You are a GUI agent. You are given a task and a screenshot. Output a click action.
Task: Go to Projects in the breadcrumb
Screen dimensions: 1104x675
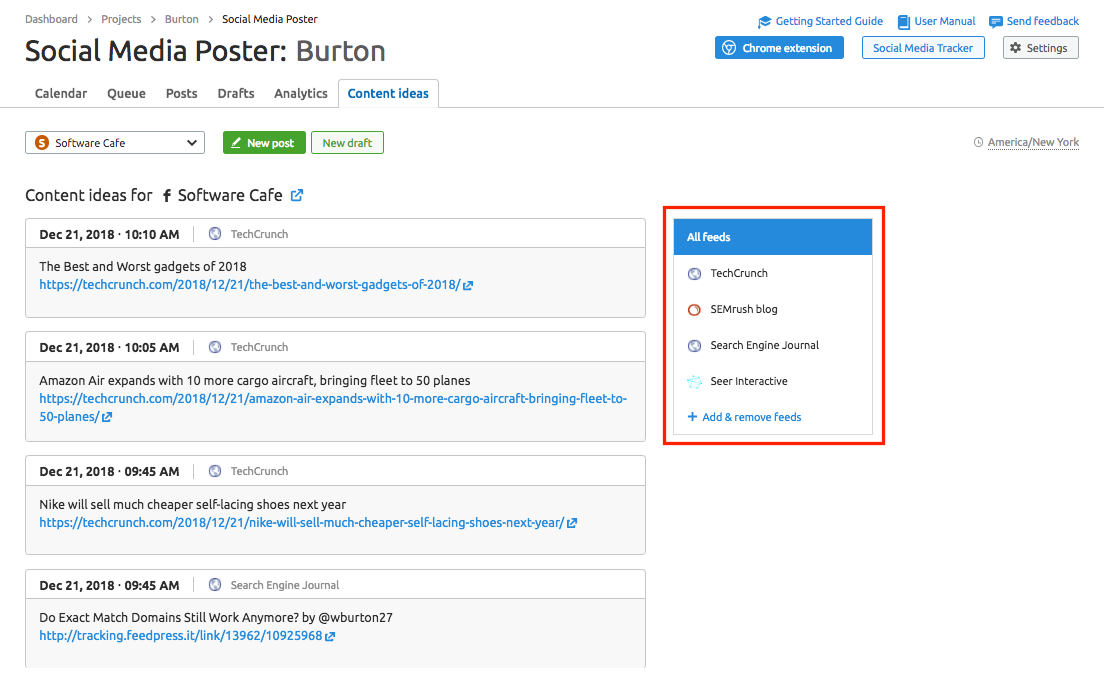pos(121,19)
